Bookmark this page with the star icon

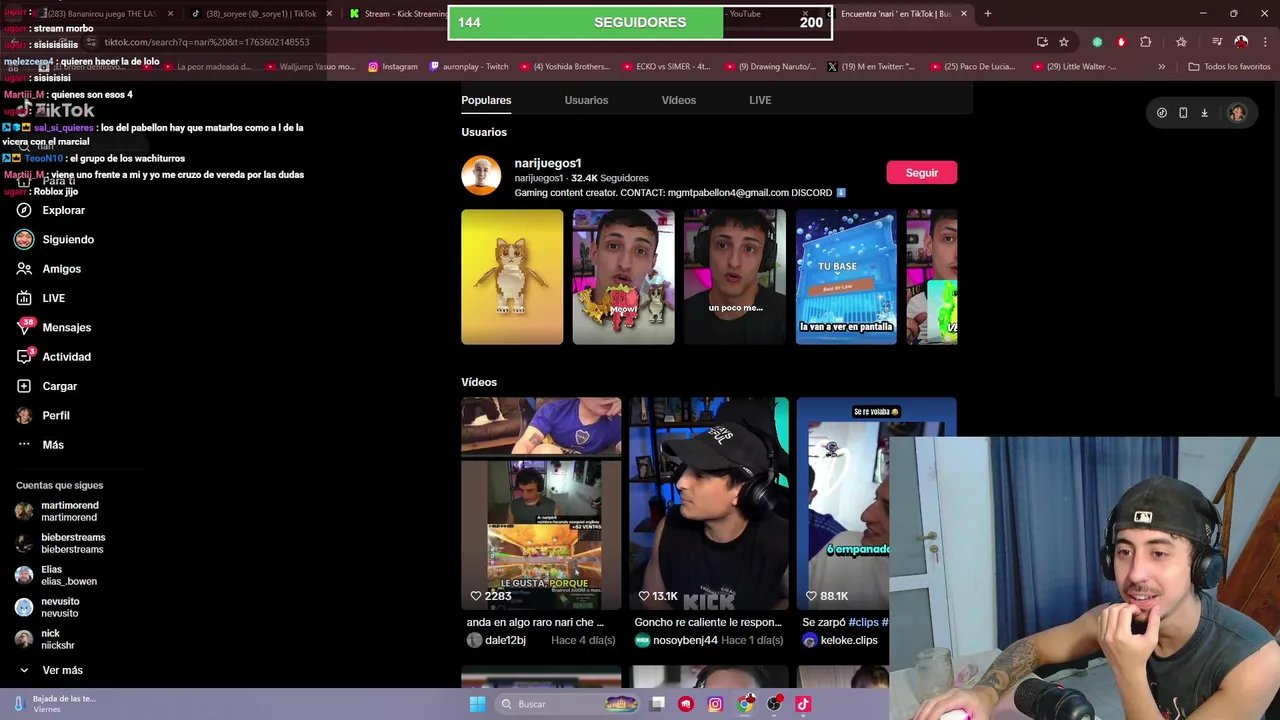click(1064, 42)
